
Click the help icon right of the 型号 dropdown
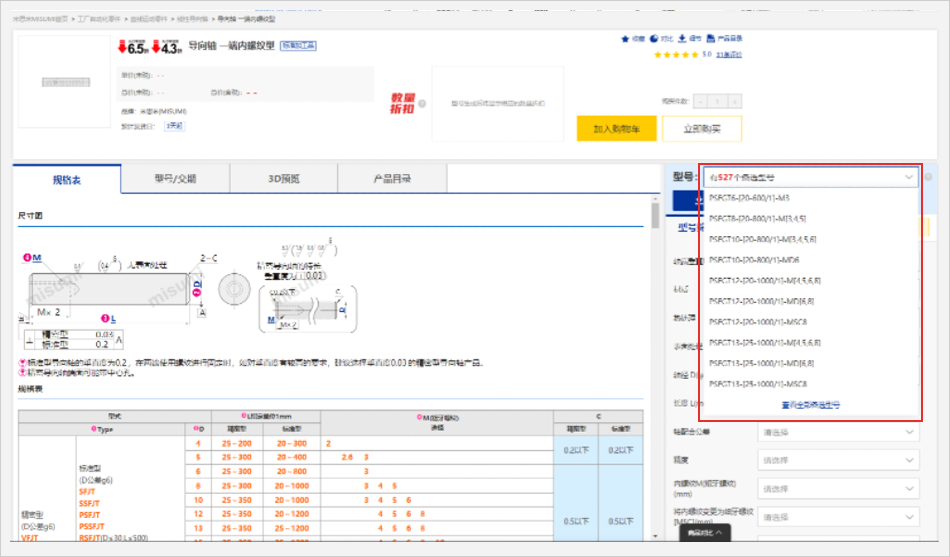[929, 177]
